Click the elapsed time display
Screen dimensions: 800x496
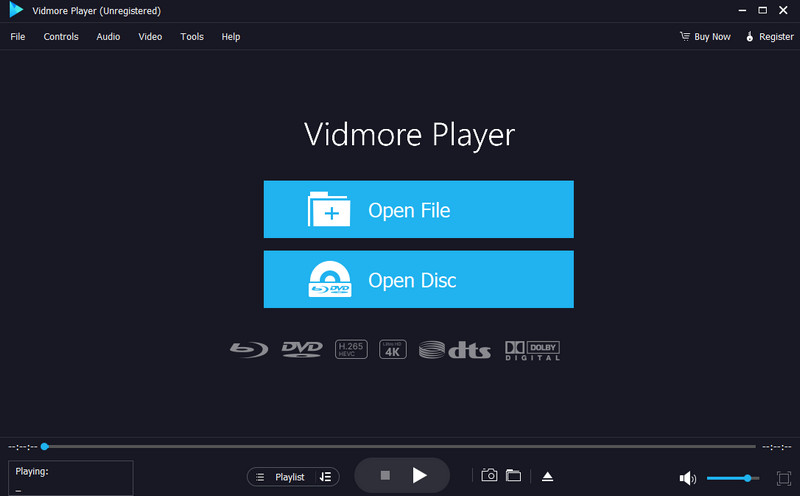tap(22, 447)
